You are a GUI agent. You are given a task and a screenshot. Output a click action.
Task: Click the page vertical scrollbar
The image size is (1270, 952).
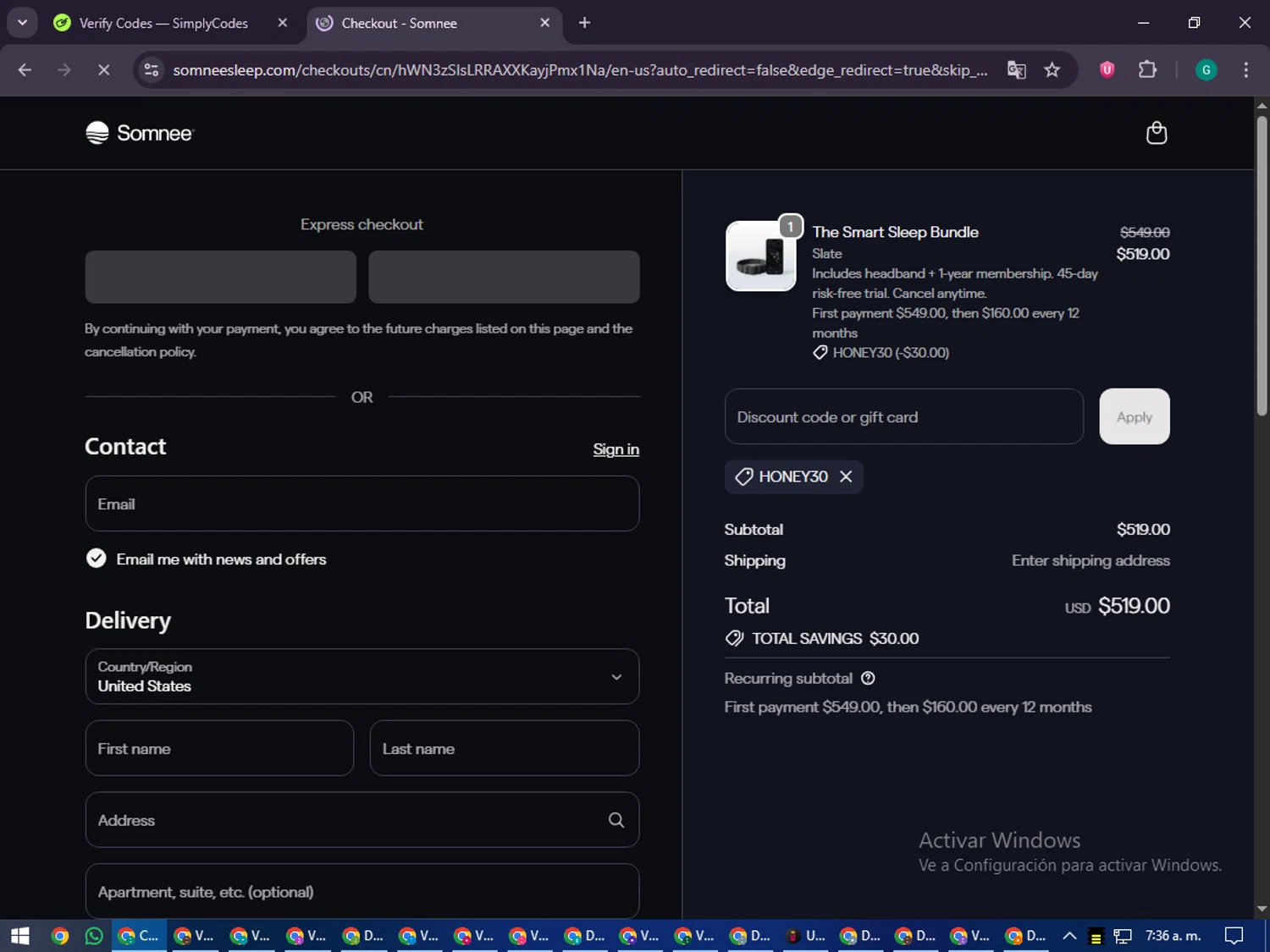coord(1262,266)
